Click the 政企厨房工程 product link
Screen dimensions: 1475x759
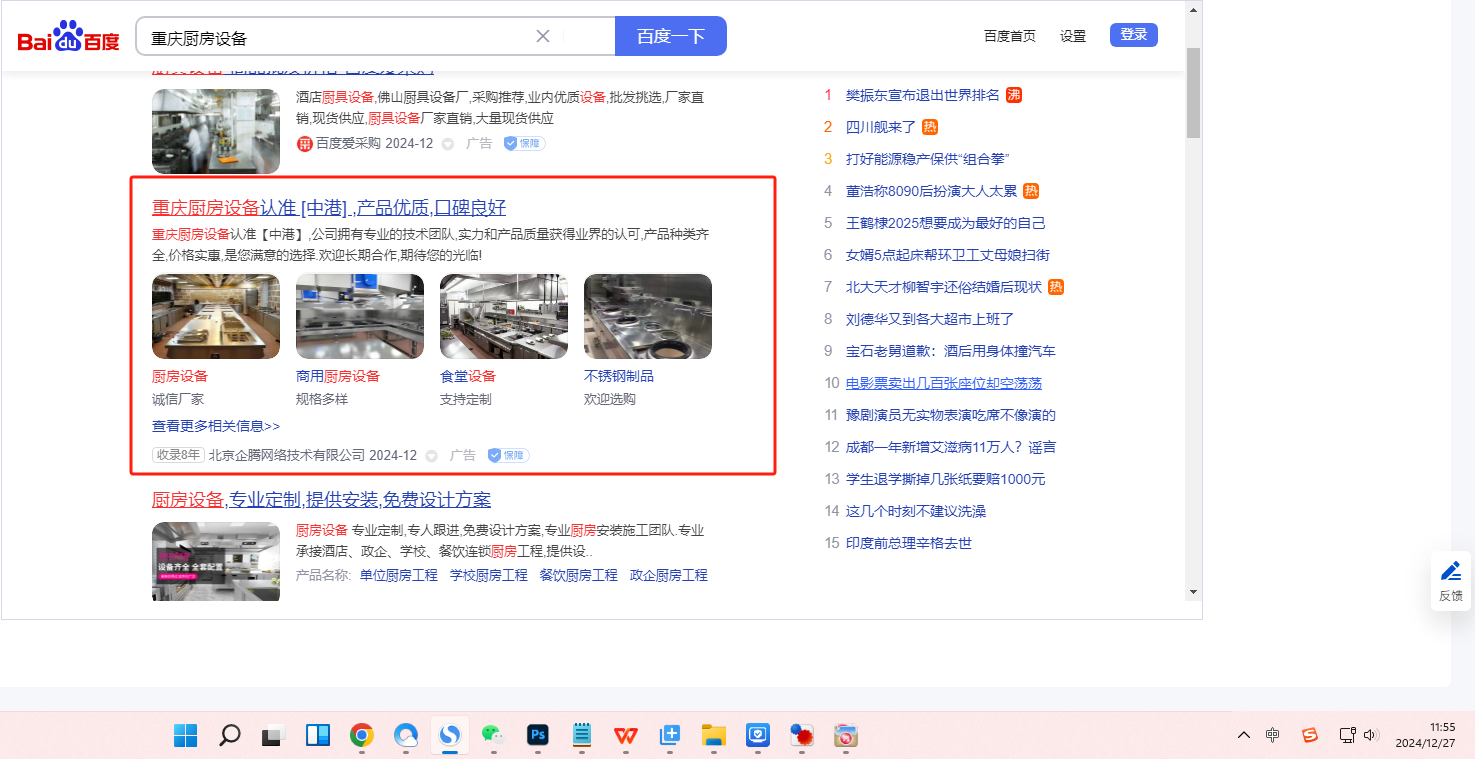[669, 575]
